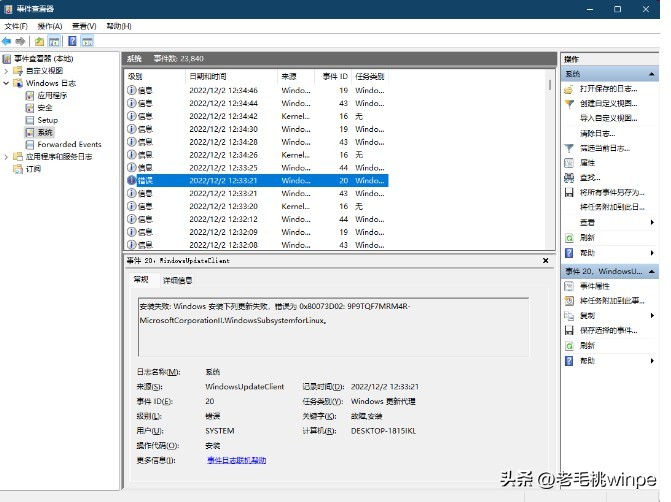Click the error icon of the selected 错误 row
The height and width of the screenshot is (502, 671).
pyautogui.click(x=131, y=181)
